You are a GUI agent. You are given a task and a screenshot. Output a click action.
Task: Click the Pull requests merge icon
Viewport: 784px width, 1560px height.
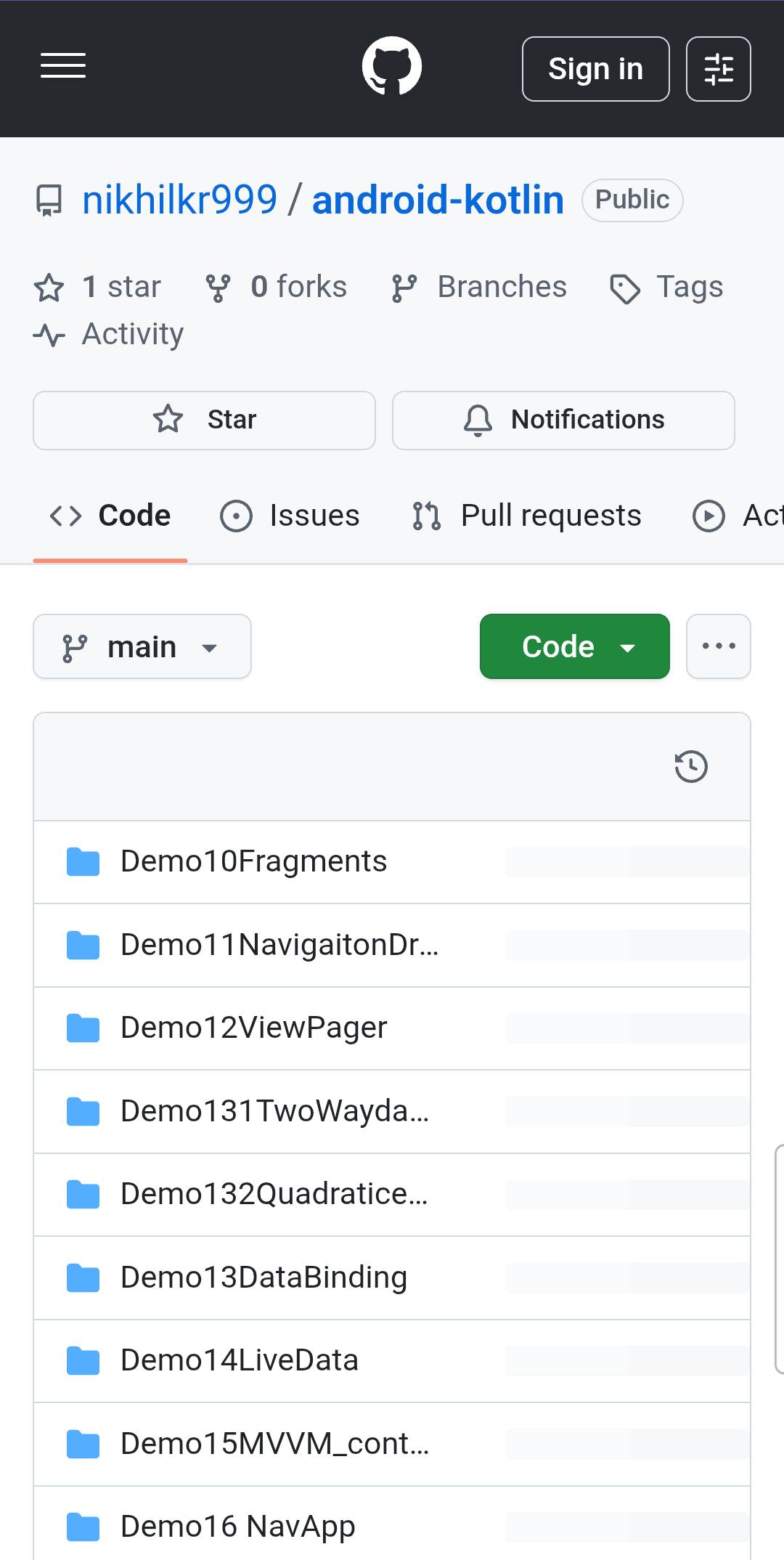coord(427,516)
